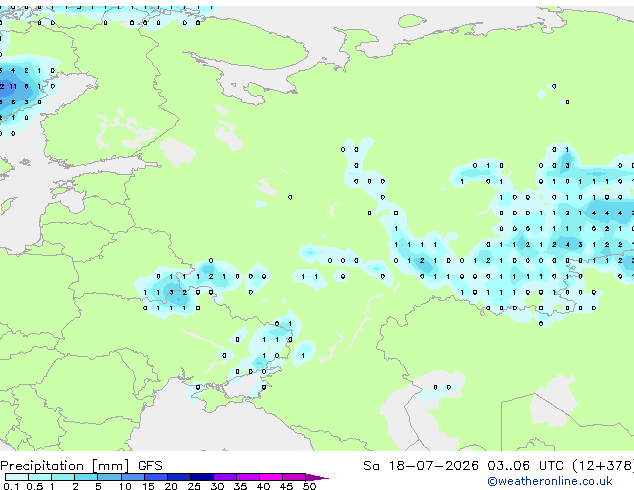Click the '10' legend scale label
Viewport: 634px width, 490px height.
tap(125, 486)
